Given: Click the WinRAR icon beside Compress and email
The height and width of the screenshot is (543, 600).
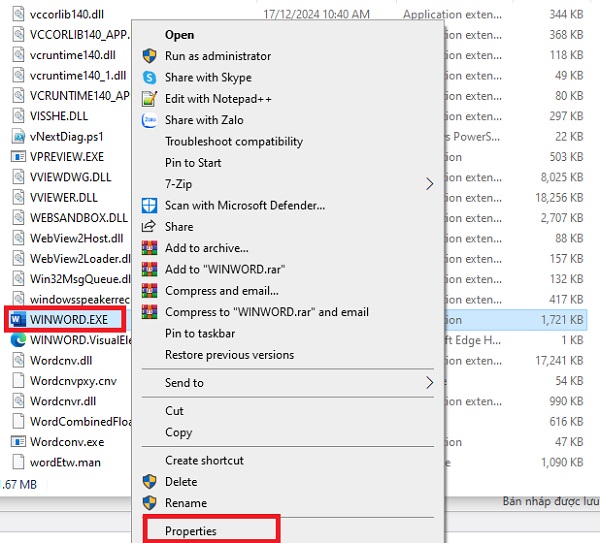Looking at the screenshot, I should 149,291.
